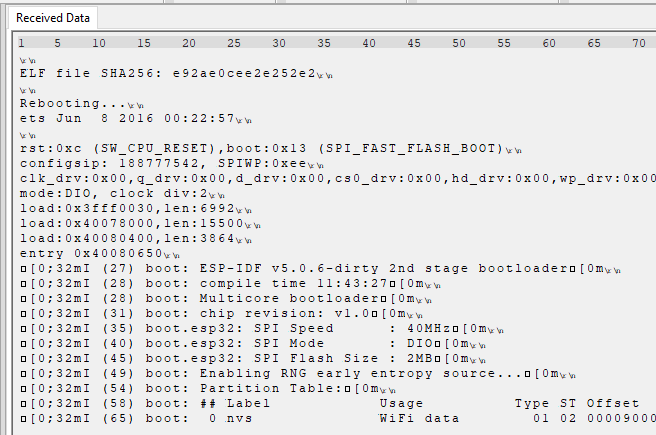
Task: Click the entry 0x40080650 line
Action: [x=100, y=253]
